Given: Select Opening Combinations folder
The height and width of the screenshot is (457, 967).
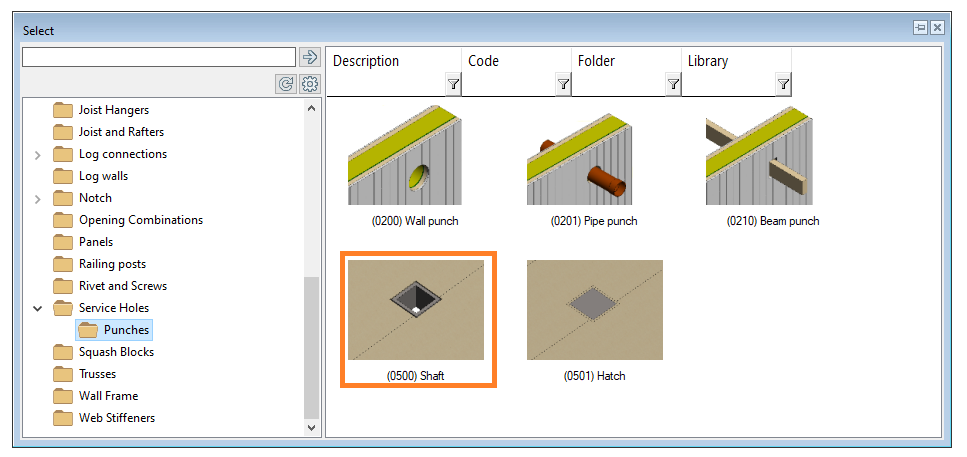Looking at the screenshot, I should click(x=141, y=220).
